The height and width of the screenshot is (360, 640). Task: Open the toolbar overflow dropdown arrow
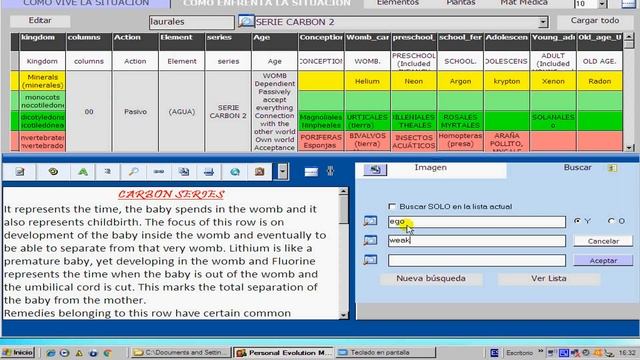tap(282, 172)
